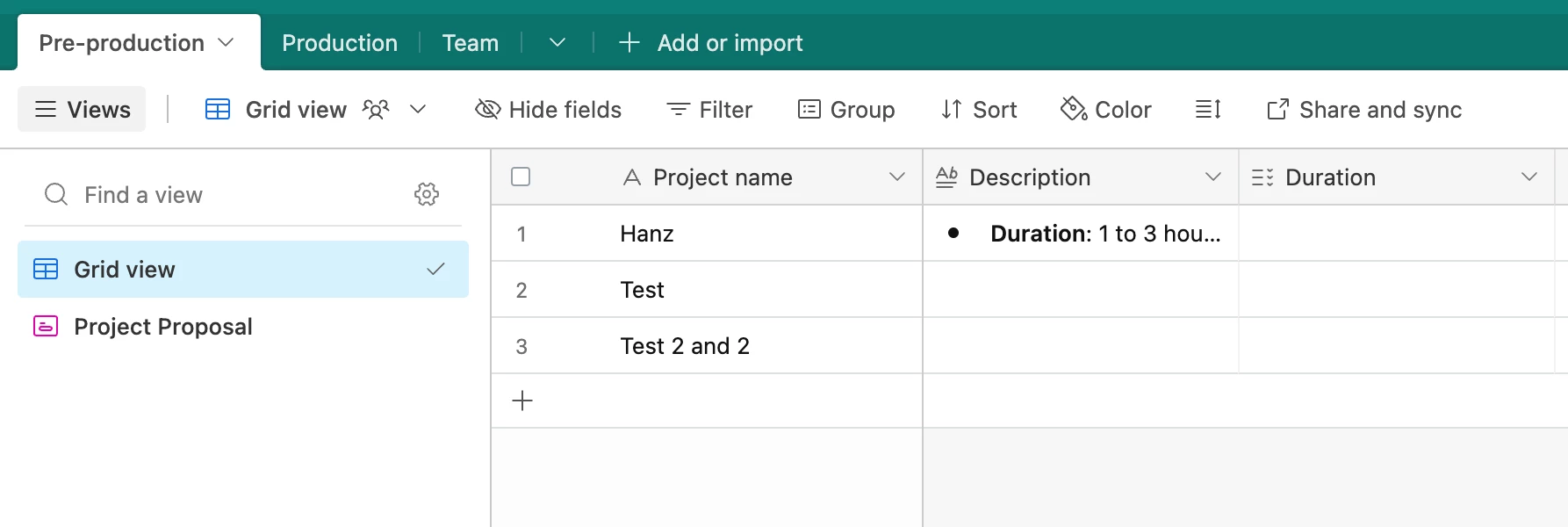Switch to the Production tab
Screen dimensions: 1568x527
pos(340,43)
